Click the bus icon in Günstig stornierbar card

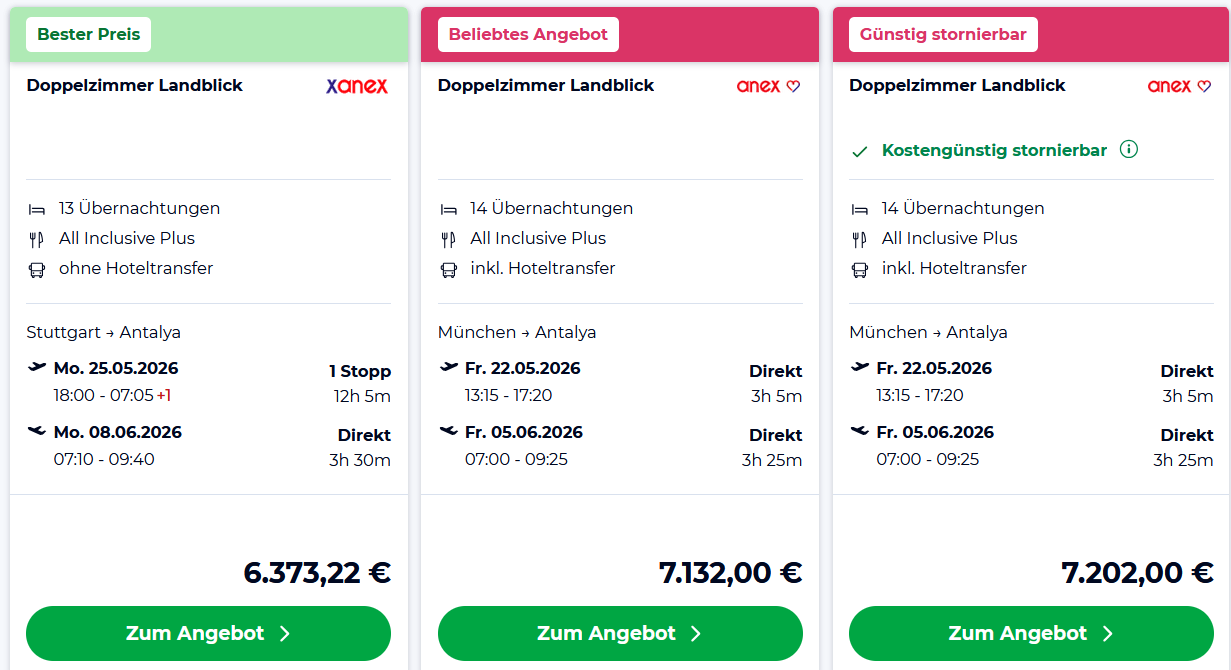pos(860,269)
